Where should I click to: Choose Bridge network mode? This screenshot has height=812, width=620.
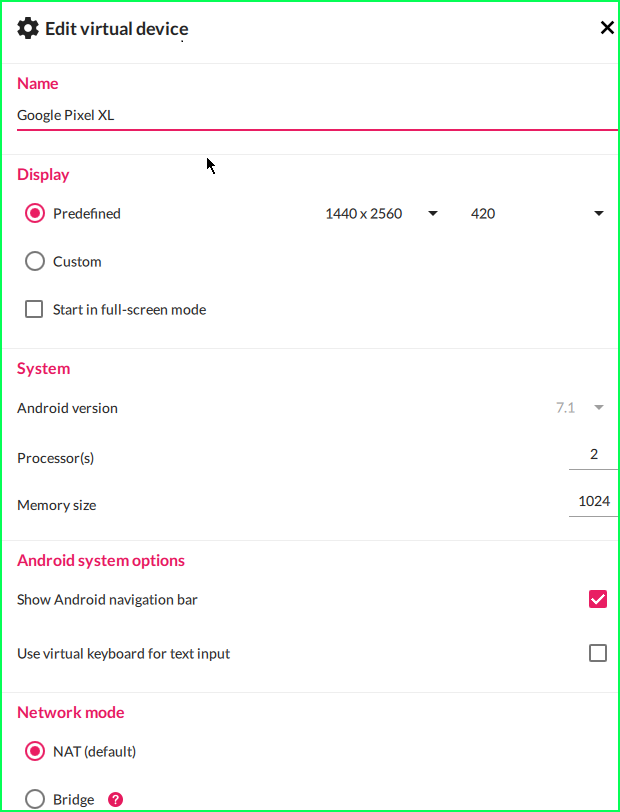tap(35, 799)
